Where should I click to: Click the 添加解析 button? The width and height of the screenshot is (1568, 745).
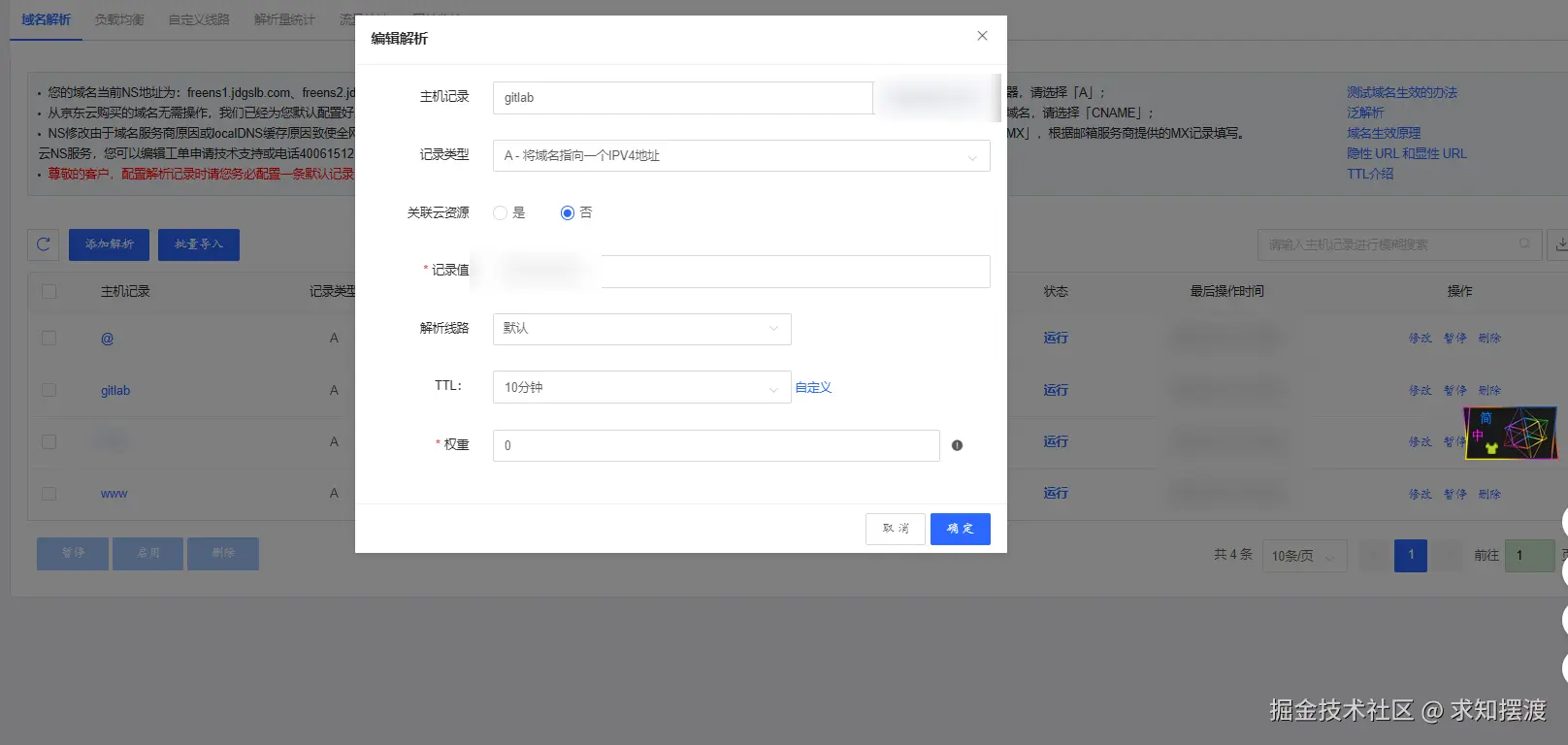click(109, 244)
